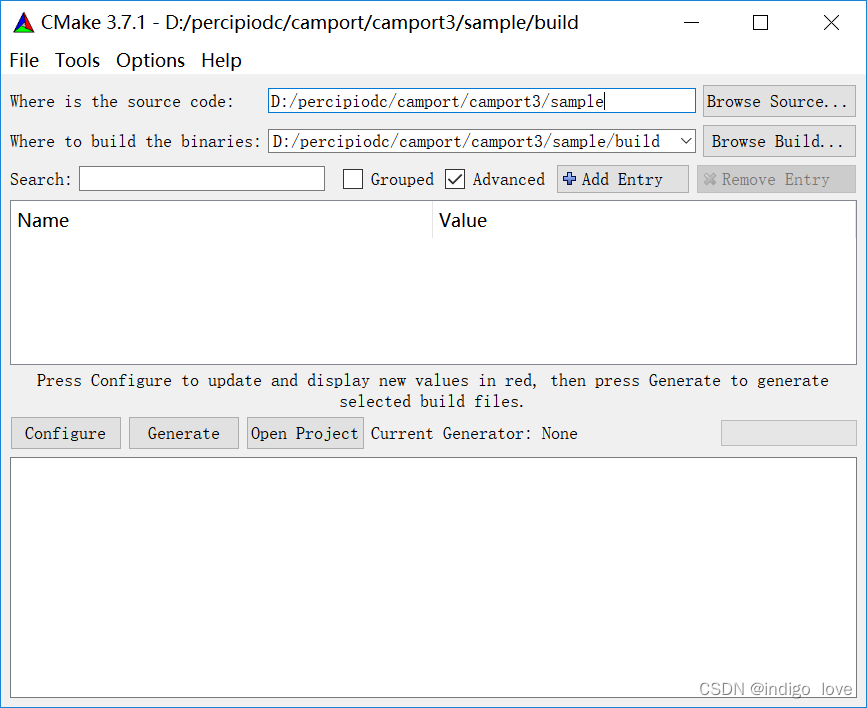Enable the Grouped checkbox
The height and width of the screenshot is (708, 867).
353,179
